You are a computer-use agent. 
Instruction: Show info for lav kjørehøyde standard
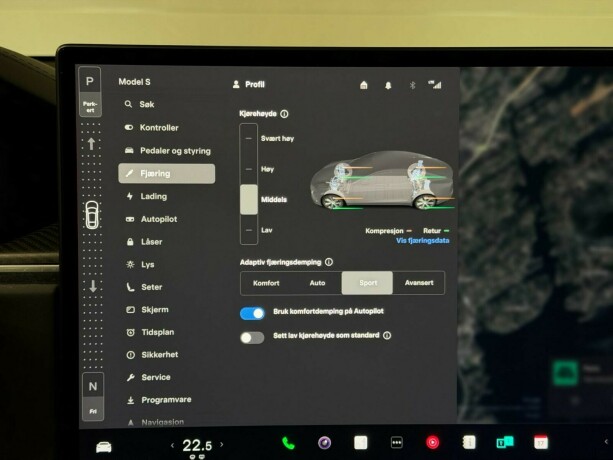[x=387, y=335]
